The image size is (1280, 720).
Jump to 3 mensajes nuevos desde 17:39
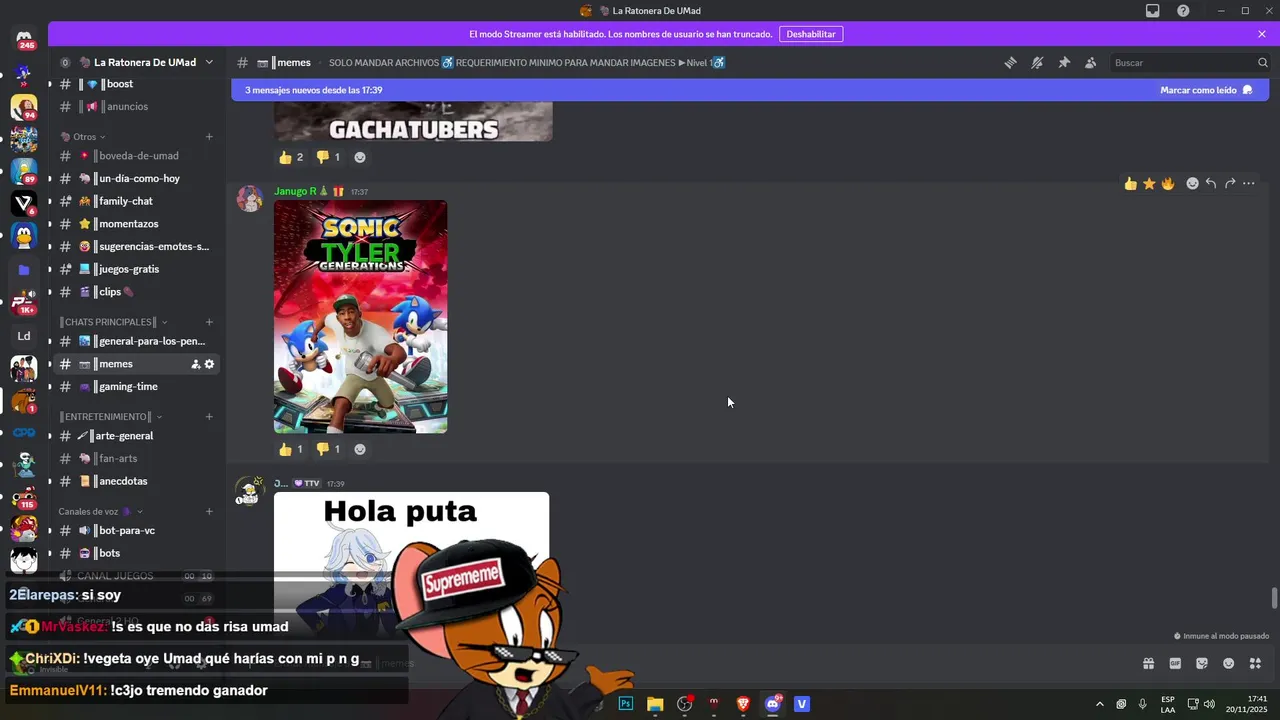click(314, 90)
